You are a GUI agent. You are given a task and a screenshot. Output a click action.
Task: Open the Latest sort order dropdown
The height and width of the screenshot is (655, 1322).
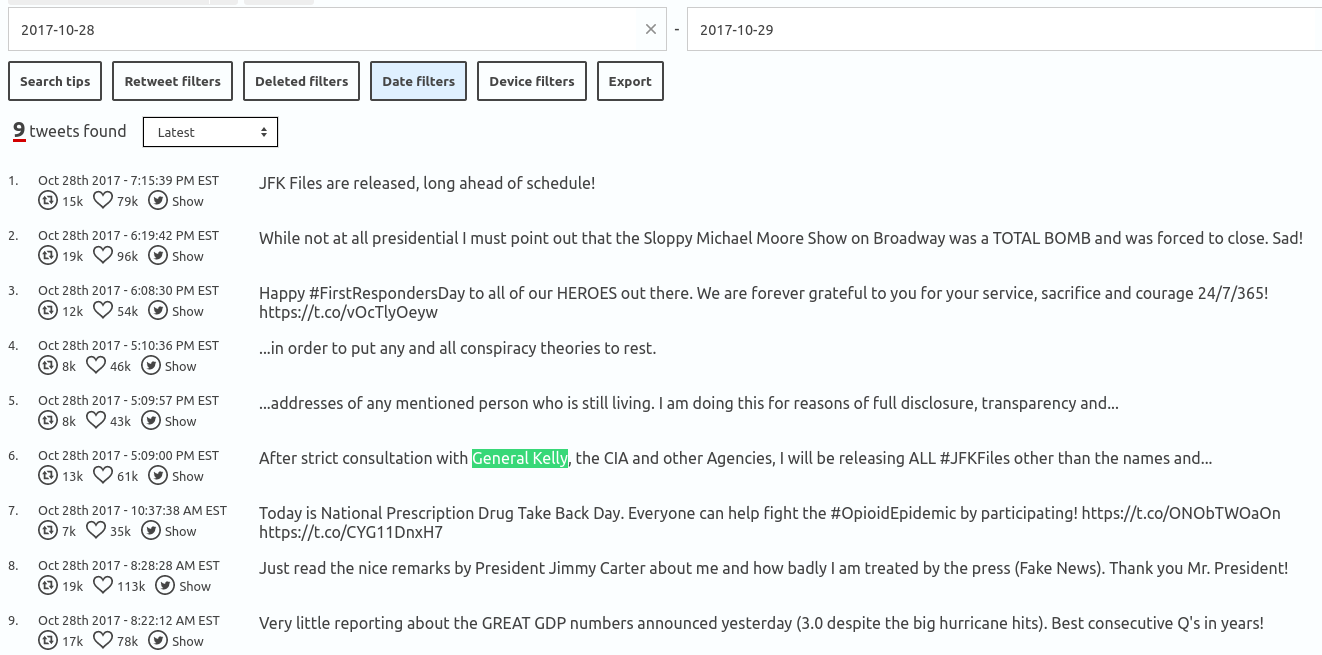[210, 132]
